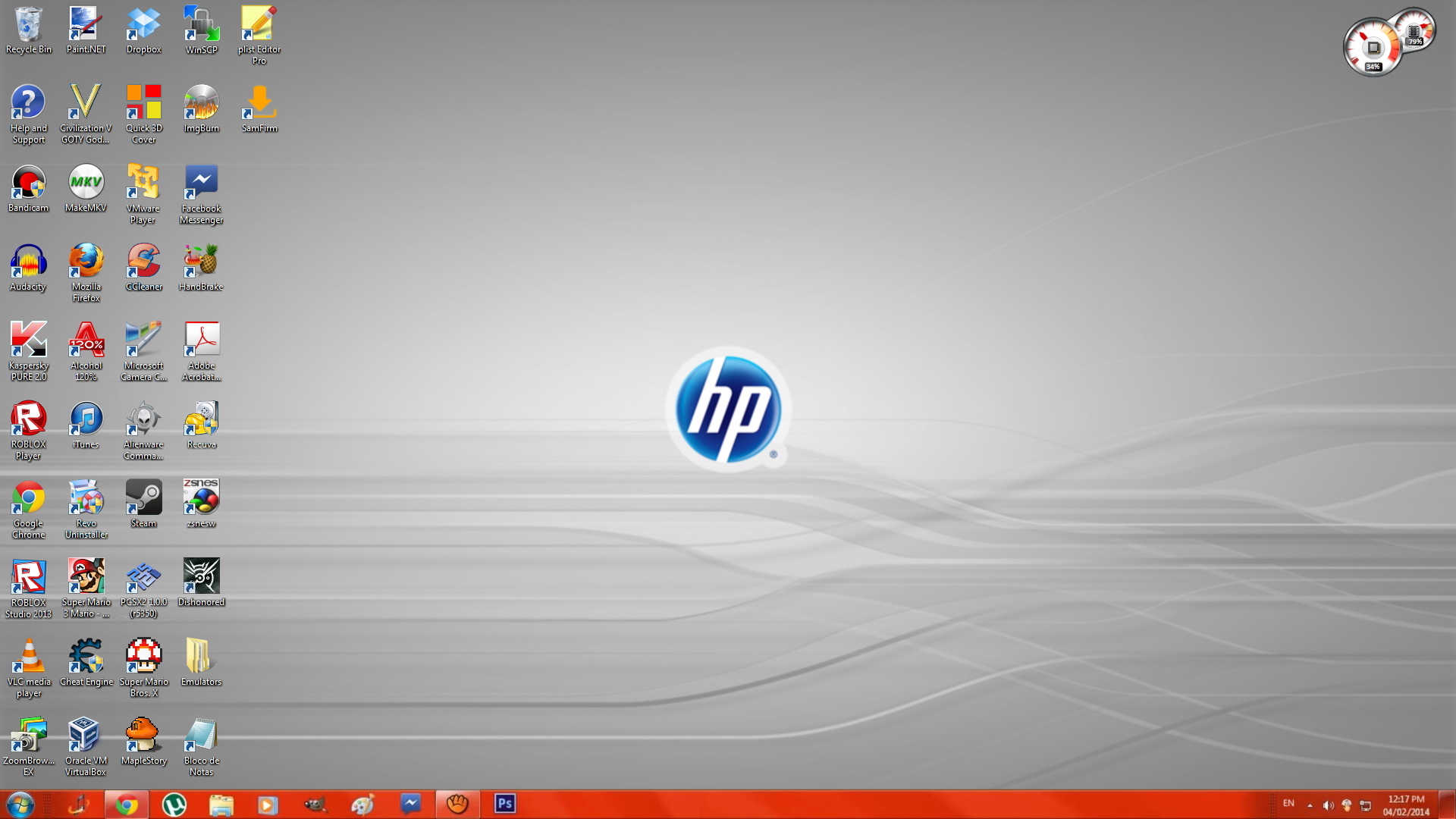Launch Recuva from desktop

point(201,425)
